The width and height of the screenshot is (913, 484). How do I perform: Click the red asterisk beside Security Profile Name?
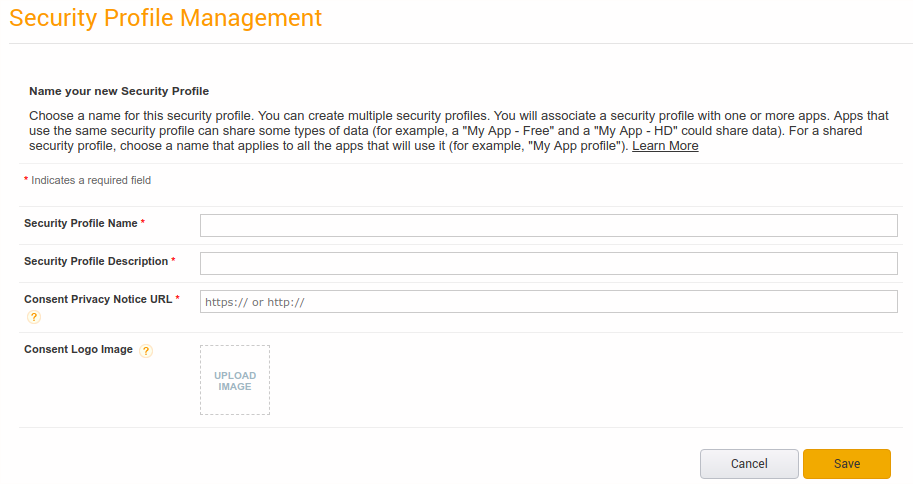(x=143, y=223)
